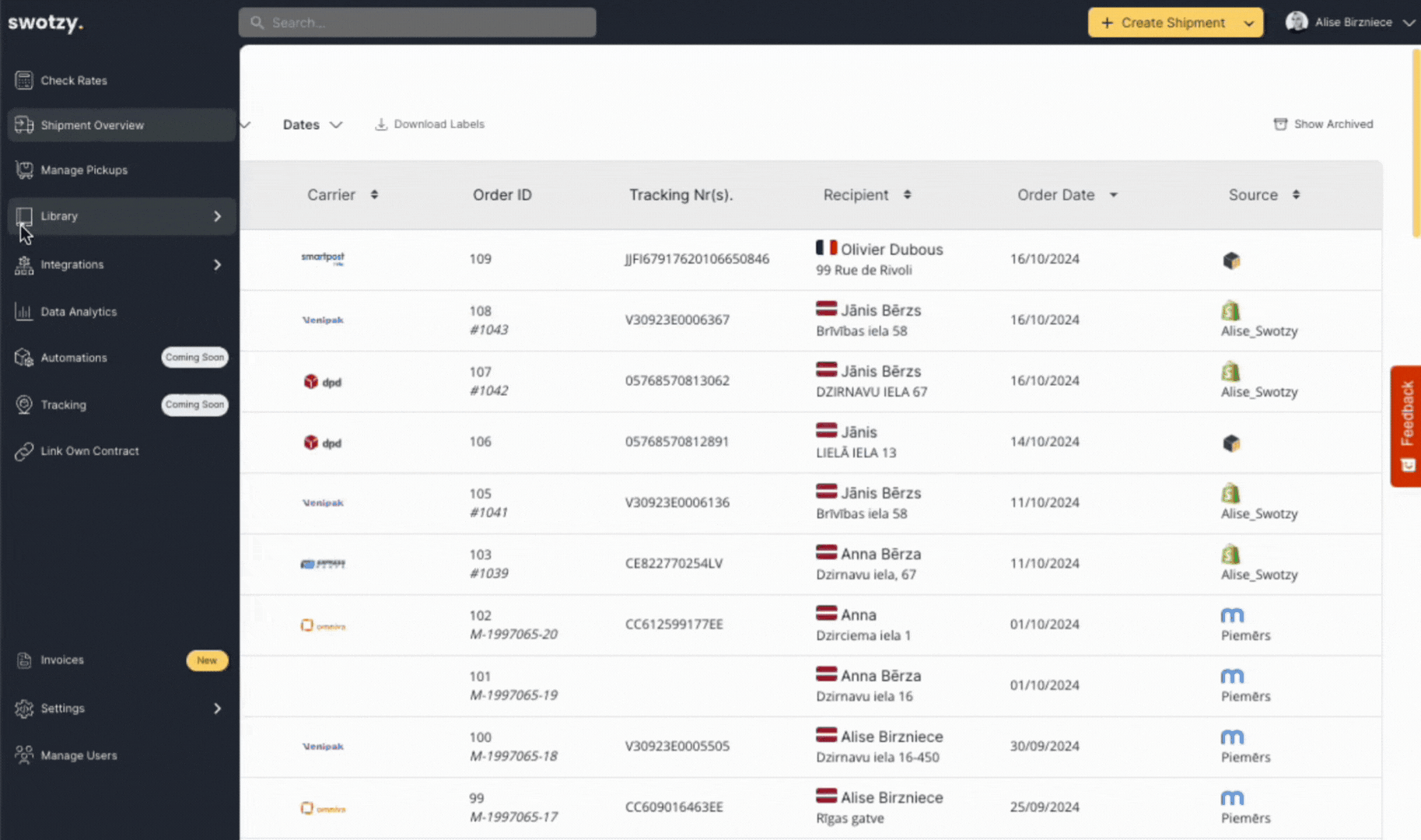1421x840 pixels.
Task: Click Manage Users people icon
Action: [x=23, y=754]
